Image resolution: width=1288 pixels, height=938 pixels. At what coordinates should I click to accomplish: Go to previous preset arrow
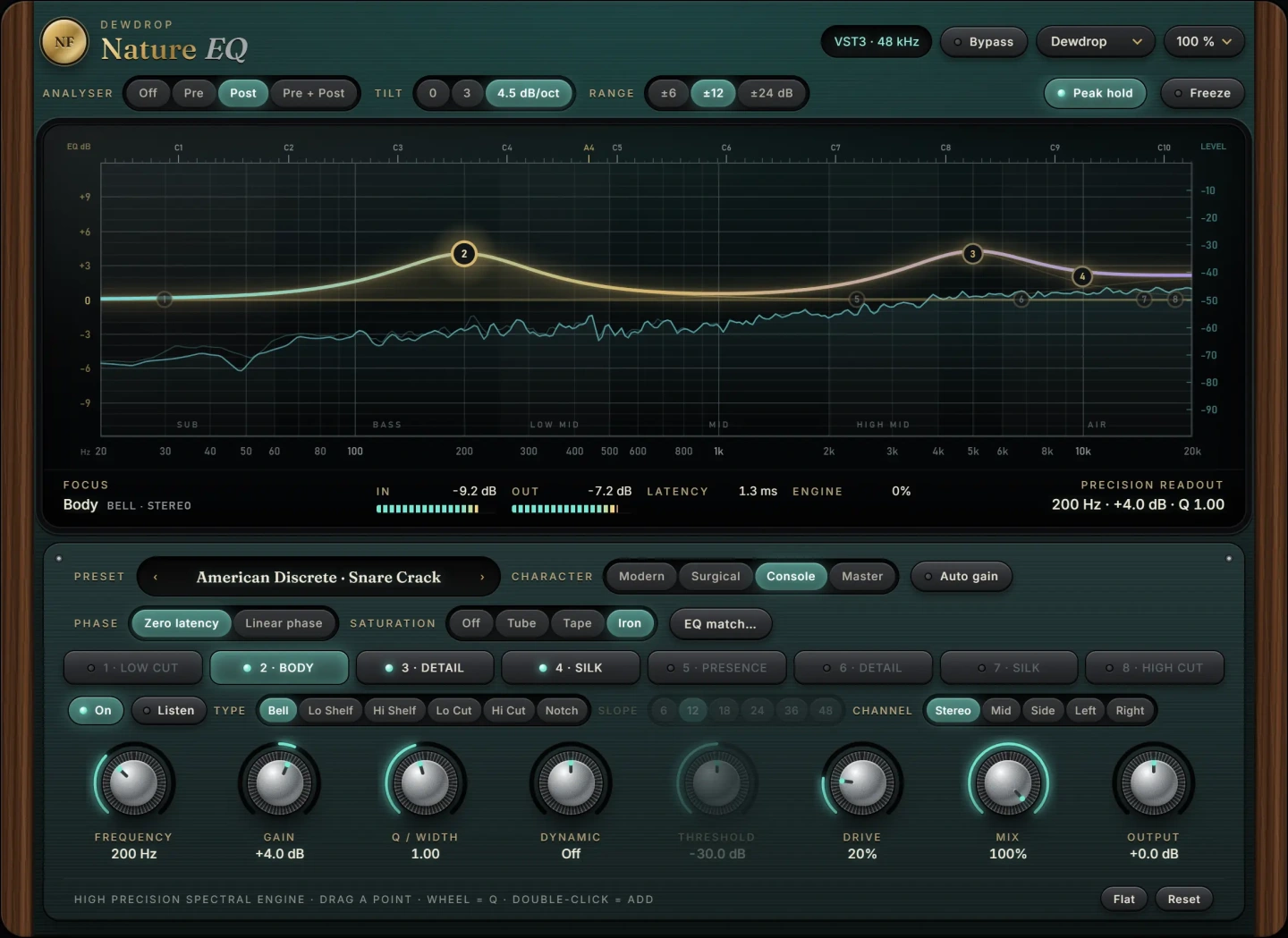click(x=156, y=577)
